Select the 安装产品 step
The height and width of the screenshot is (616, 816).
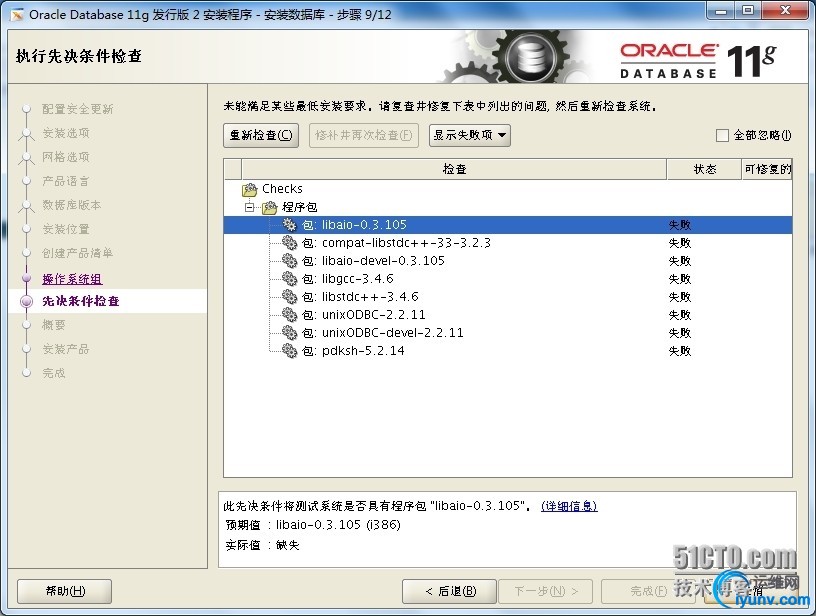pyautogui.click(x=66, y=349)
